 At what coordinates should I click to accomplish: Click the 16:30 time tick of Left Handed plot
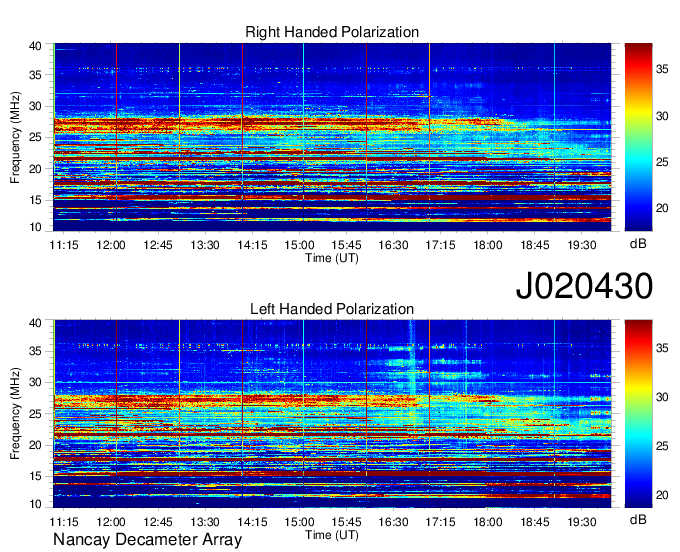coord(393,522)
